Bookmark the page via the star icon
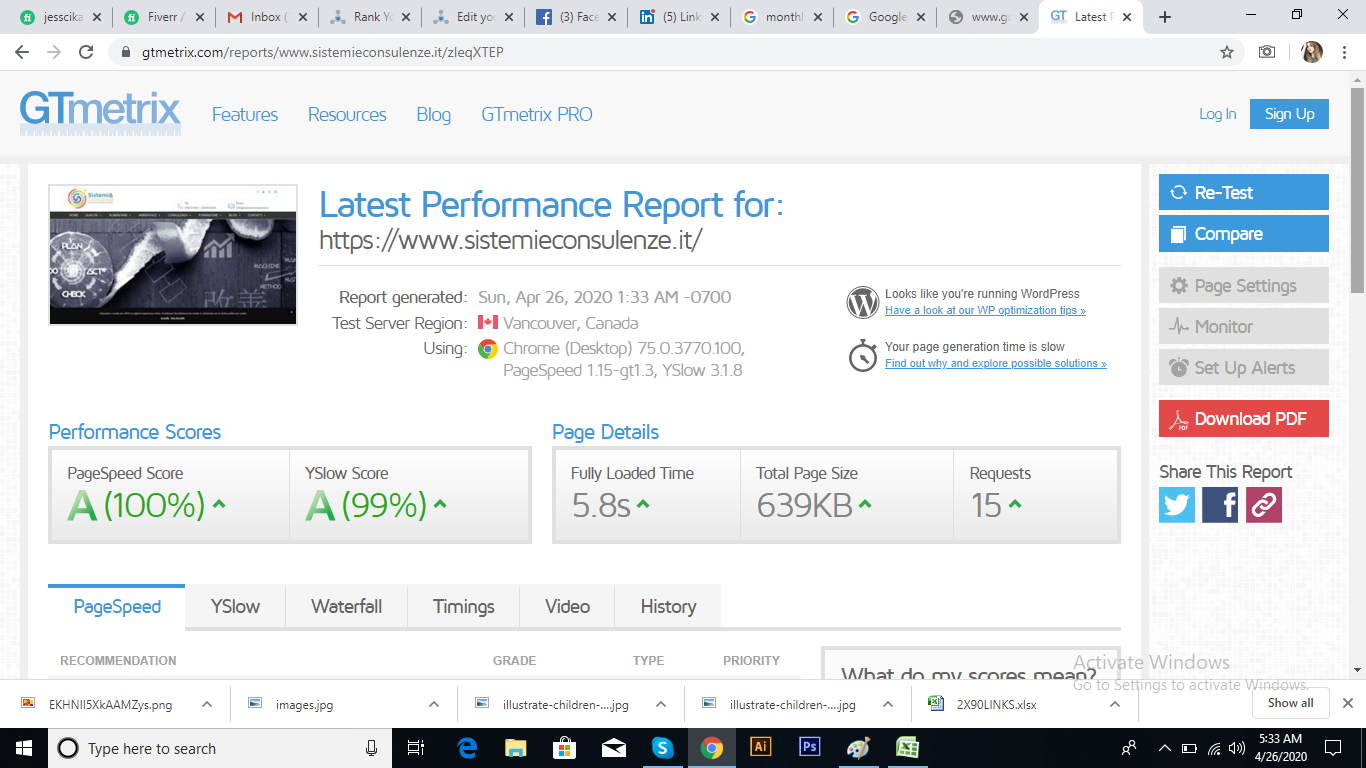Viewport: 1366px width, 768px height. pos(1227,51)
